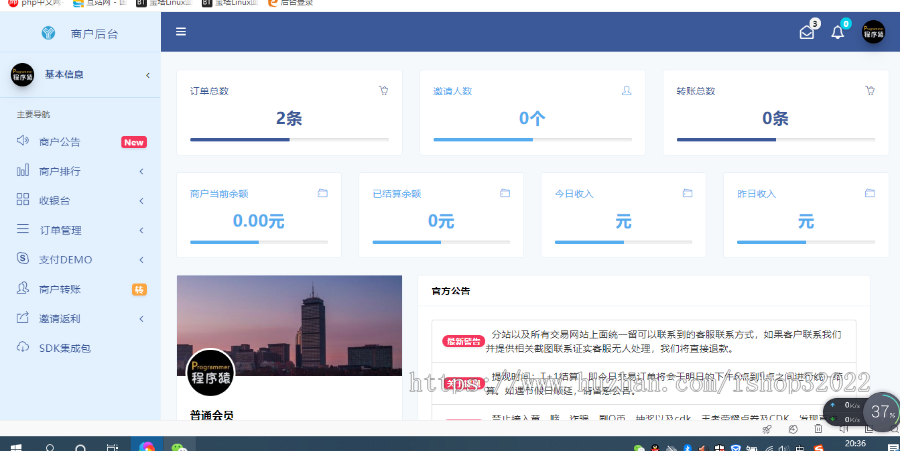This screenshot has width=900, height=451.
Task: Open the 订单管理 menu item
Action: pyautogui.click(x=80, y=230)
